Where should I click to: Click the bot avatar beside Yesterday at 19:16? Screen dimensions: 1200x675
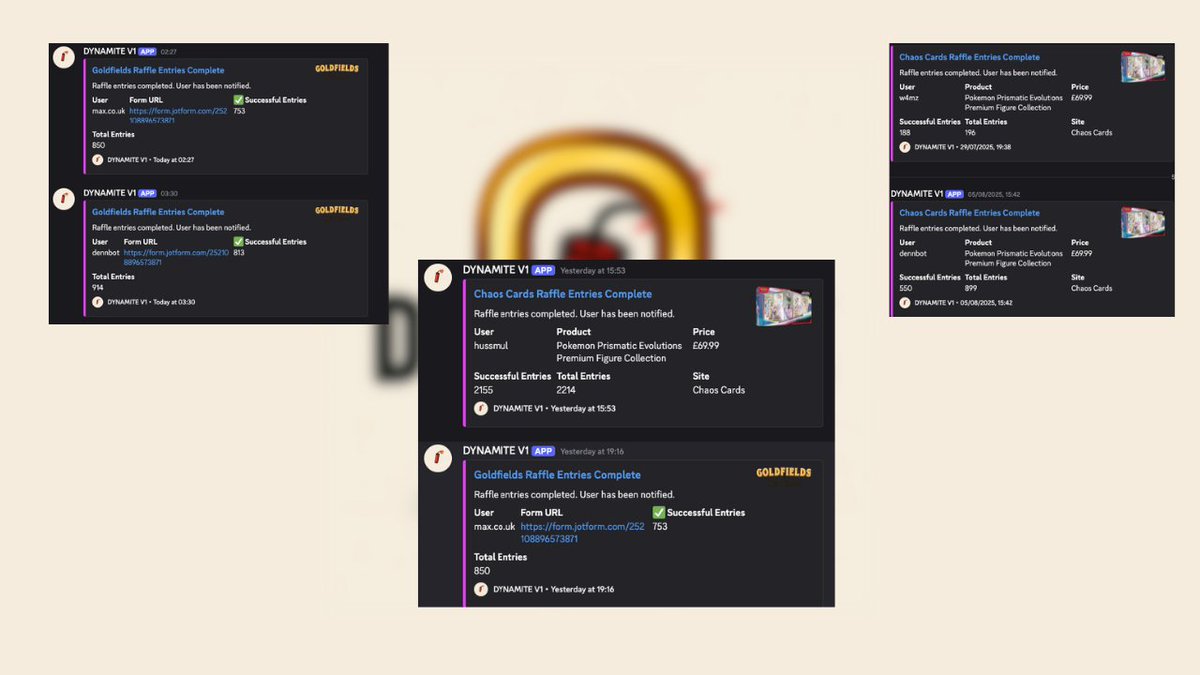click(x=438, y=459)
